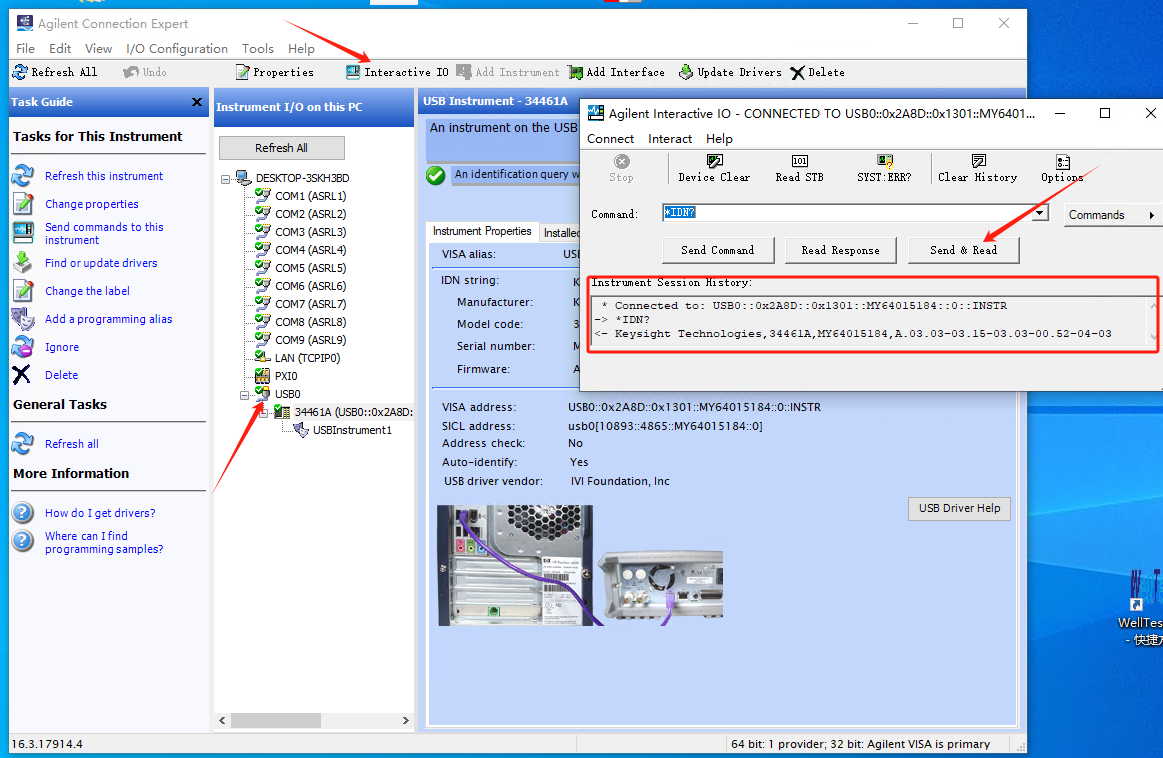
Task: Open Options in Interactive IO
Action: (1062, 168)
